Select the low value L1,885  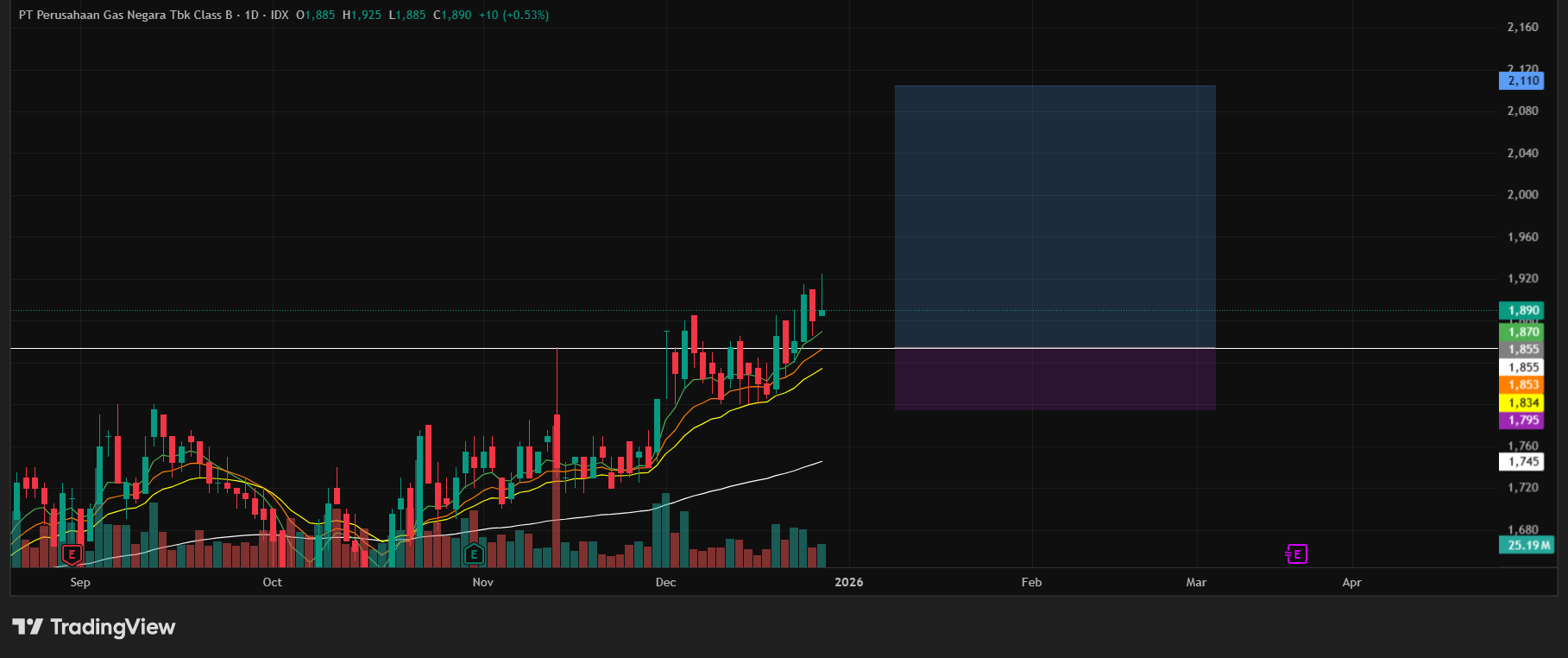pyautogui.click(x=407, y=15)
